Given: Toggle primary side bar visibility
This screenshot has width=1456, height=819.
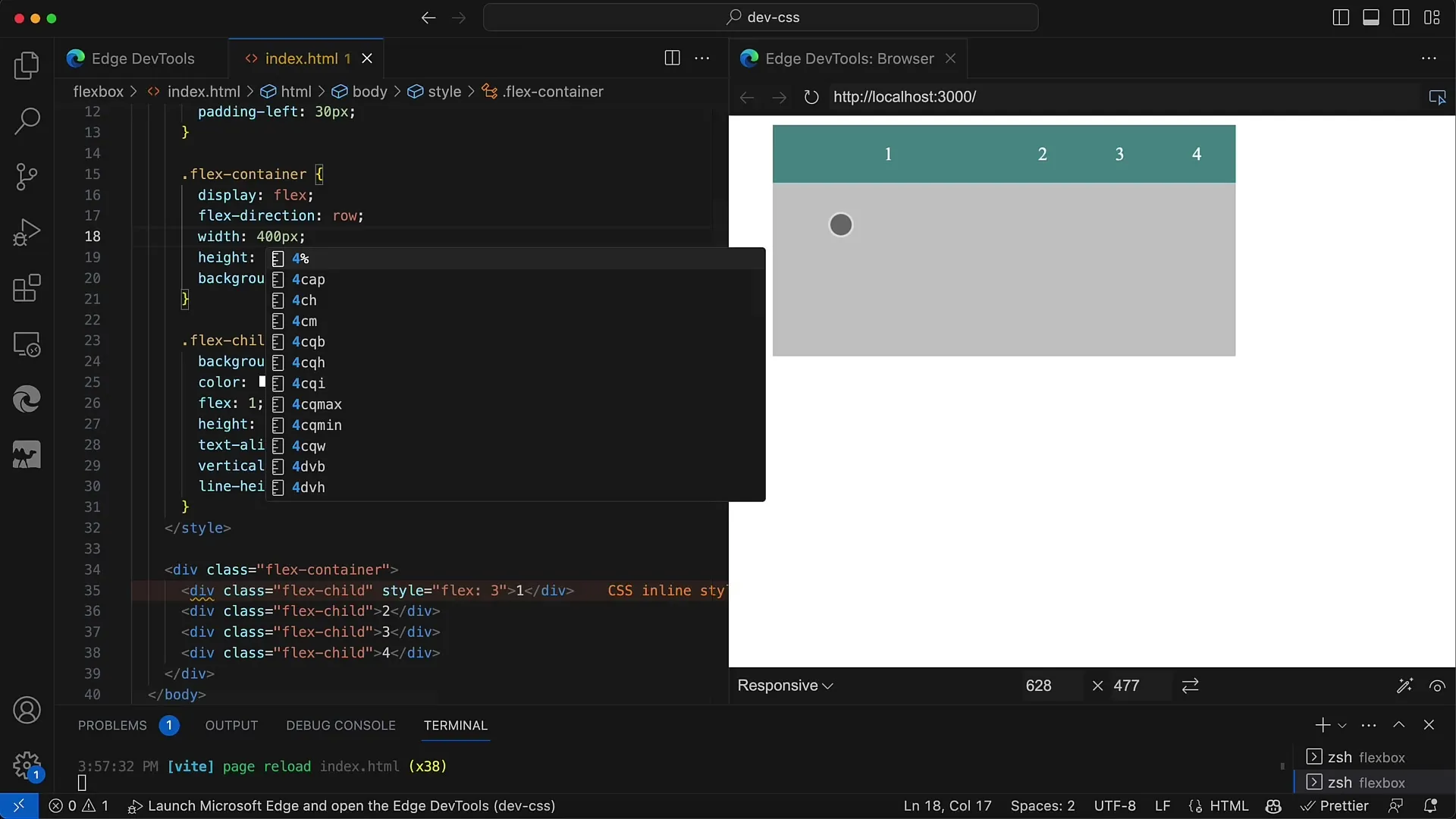Looking at the screenshot, I should coord(1341,17).
